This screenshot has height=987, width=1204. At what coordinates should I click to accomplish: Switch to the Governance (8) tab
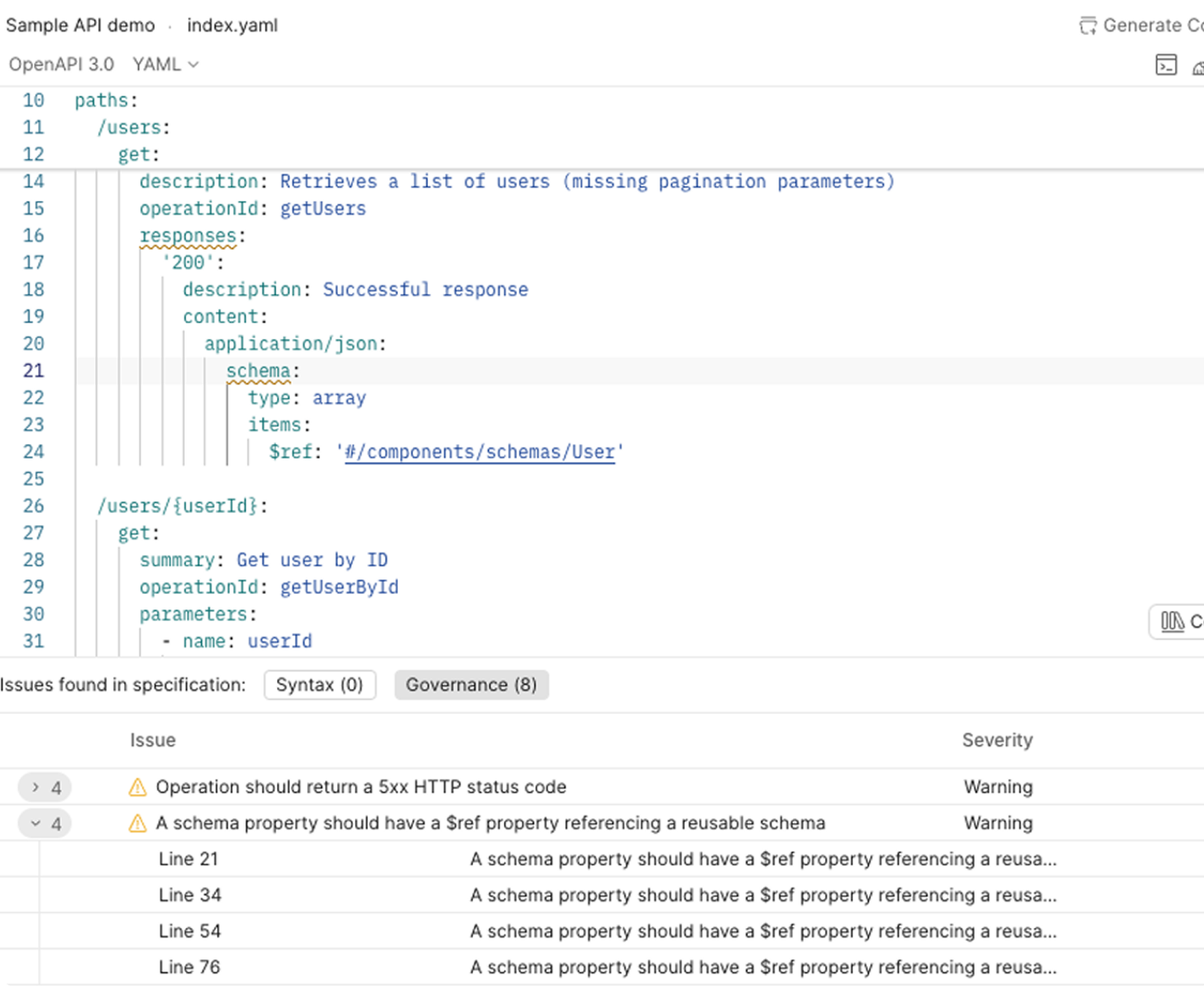pyautogui.click(x=472, y=685)
